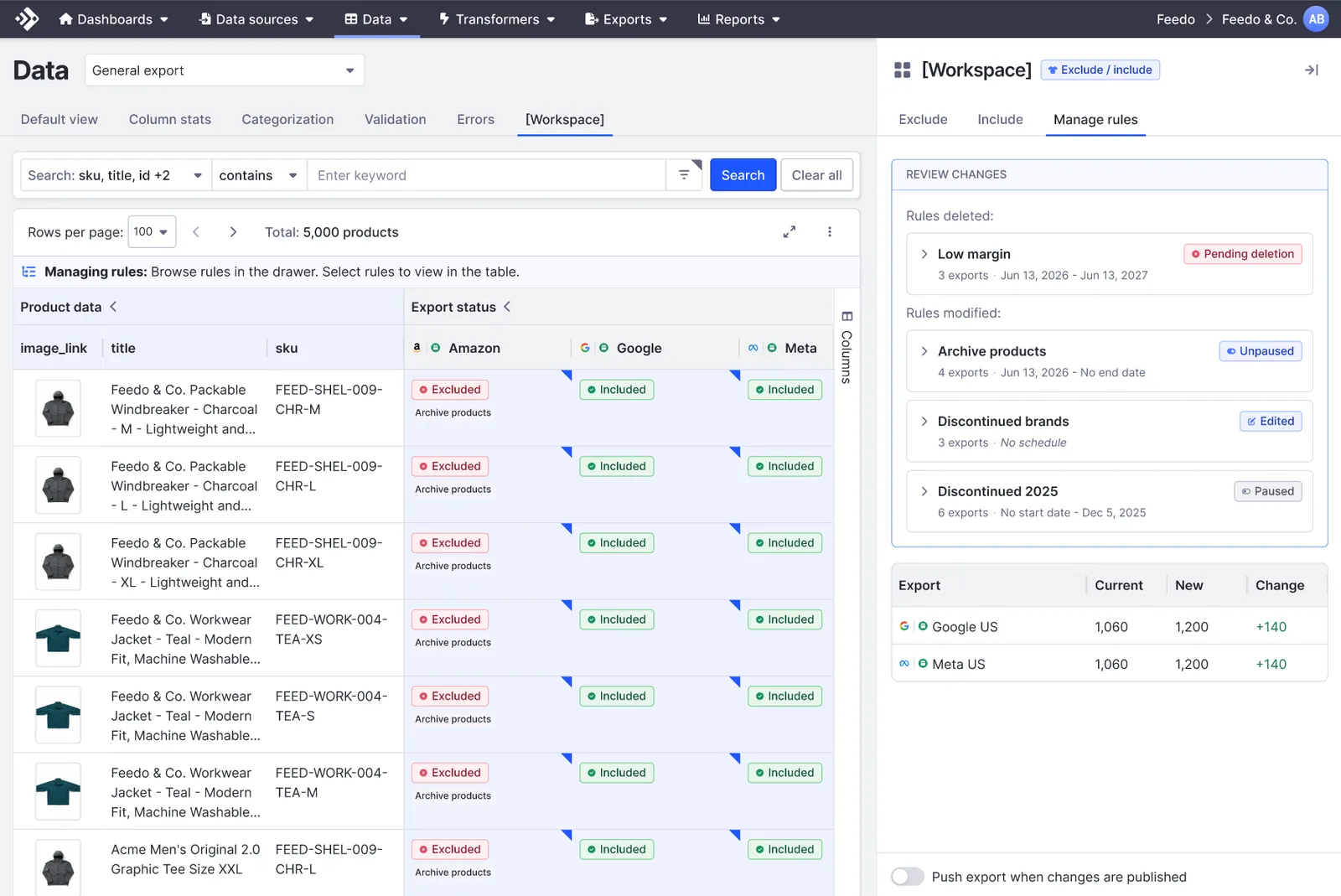
Task: Open Rows per page dropdown
Action: click(x=152, y=231)
